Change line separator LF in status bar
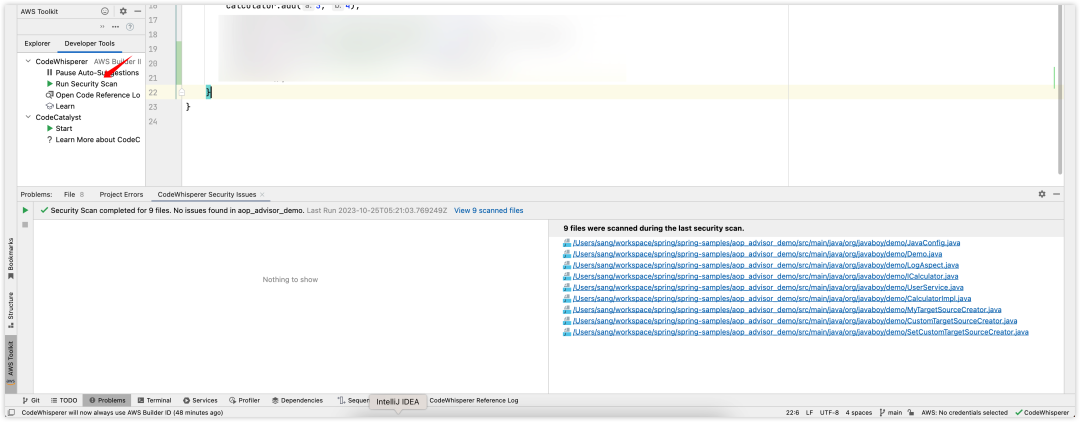1080x422 pixels. (x=809, y=412)
